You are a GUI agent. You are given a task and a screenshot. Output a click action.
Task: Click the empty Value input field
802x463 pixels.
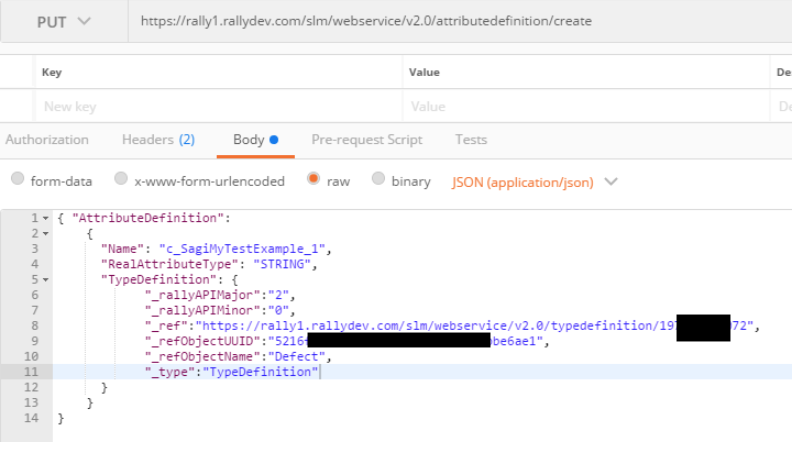(x=586, y=106)
